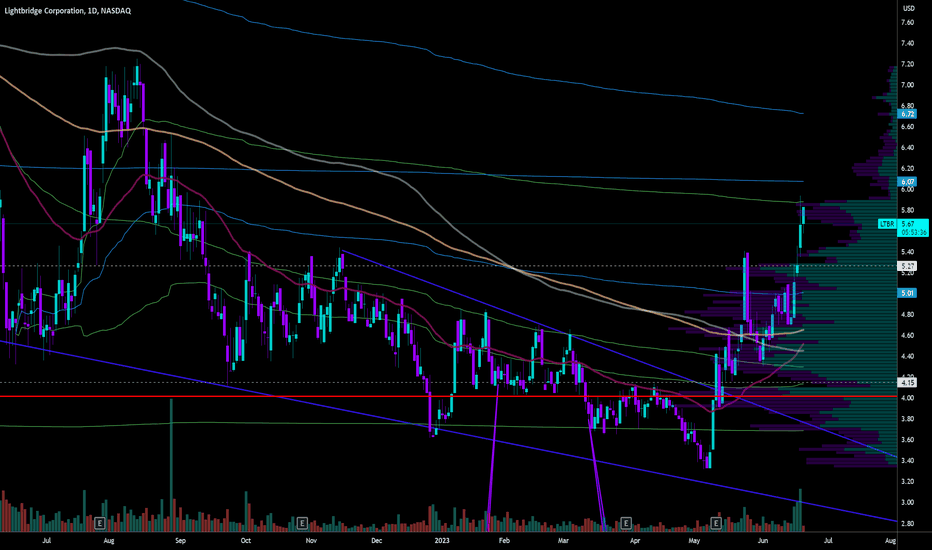Click the Jun label on time axis
The image size is (932, 550).
click(763, 540)
